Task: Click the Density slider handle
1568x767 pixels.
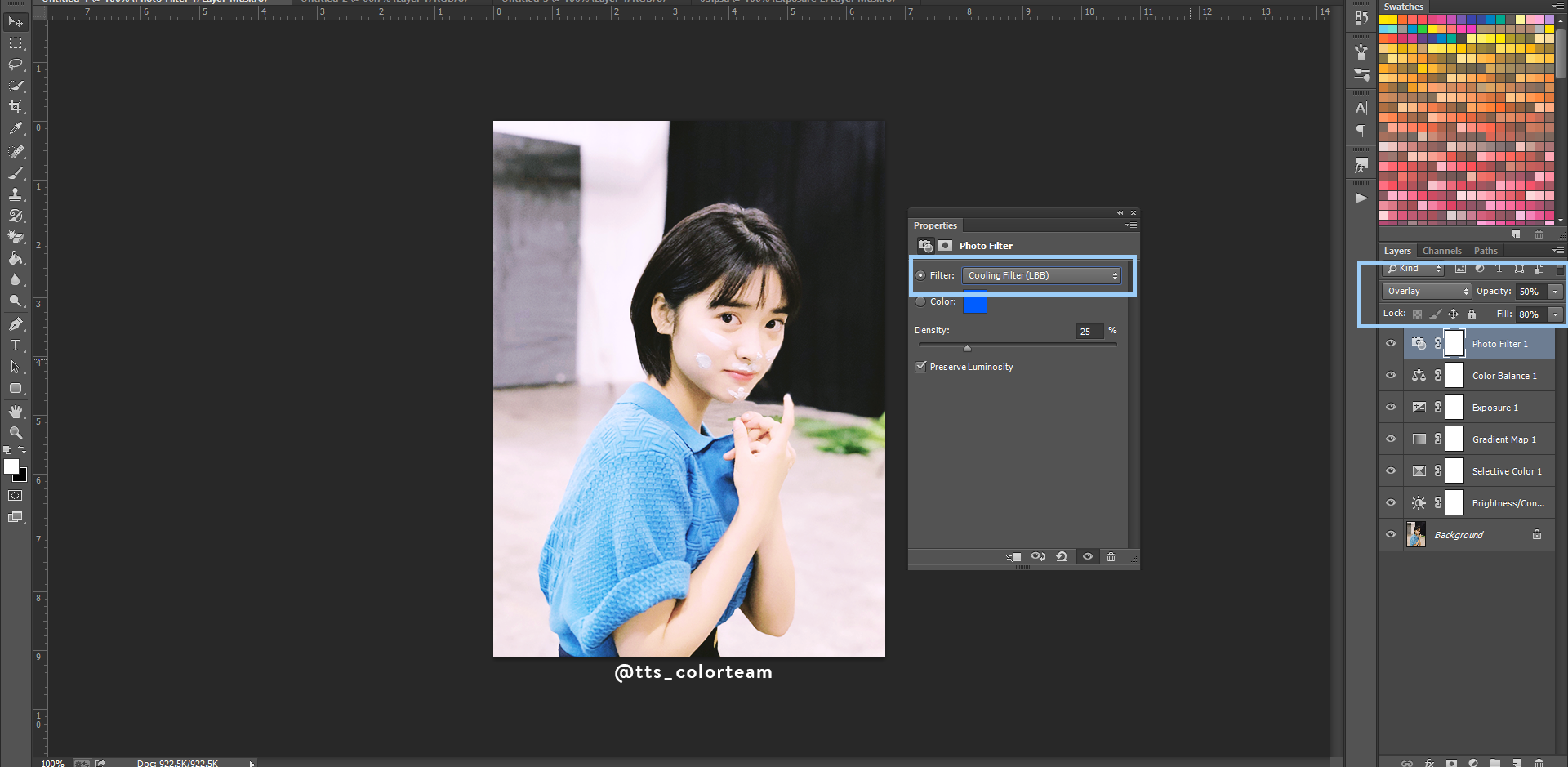Action: tap(967, 348)
